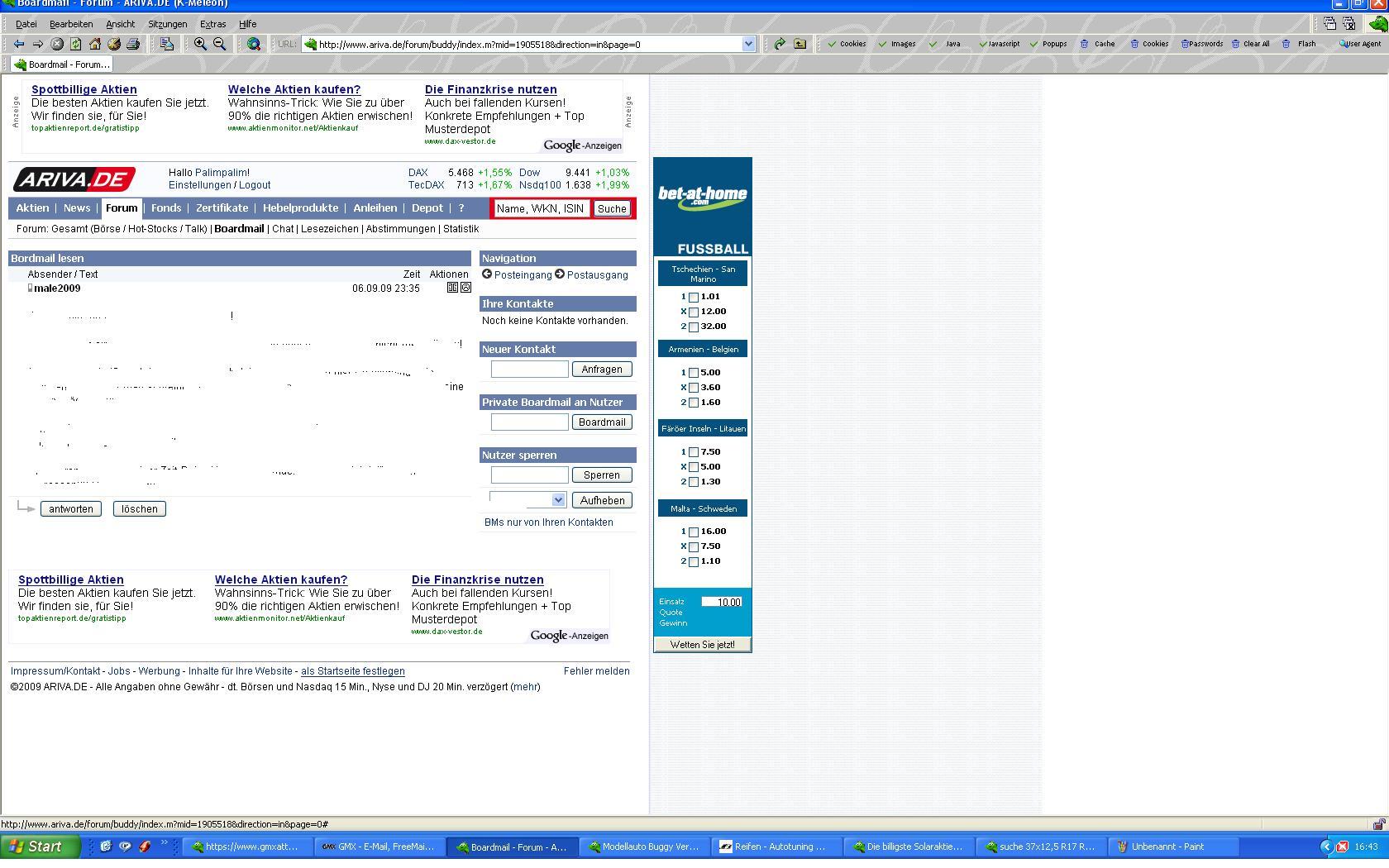Zoom out with the minus magnifier icon

219,44
